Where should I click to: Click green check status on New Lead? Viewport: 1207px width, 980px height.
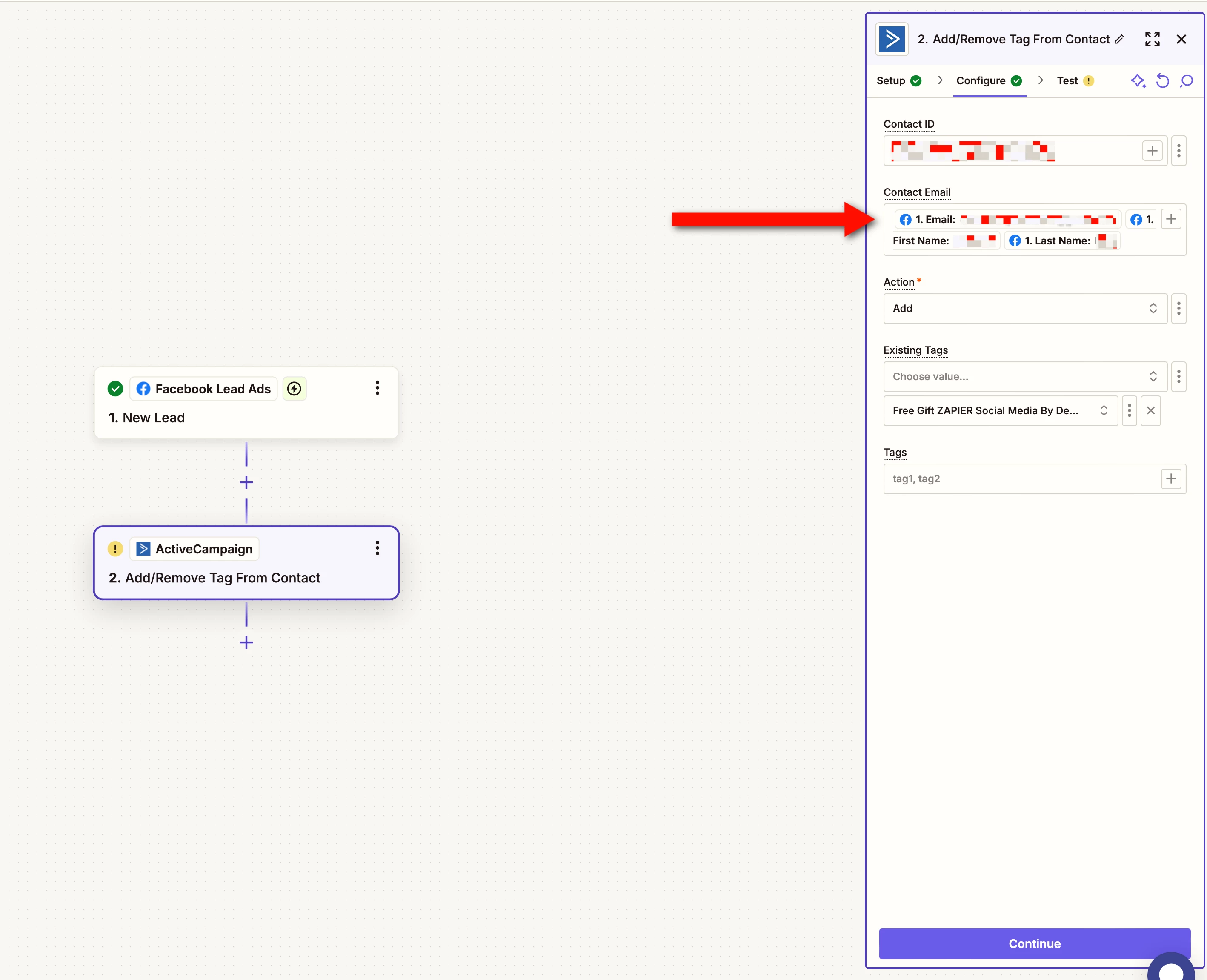115,388
